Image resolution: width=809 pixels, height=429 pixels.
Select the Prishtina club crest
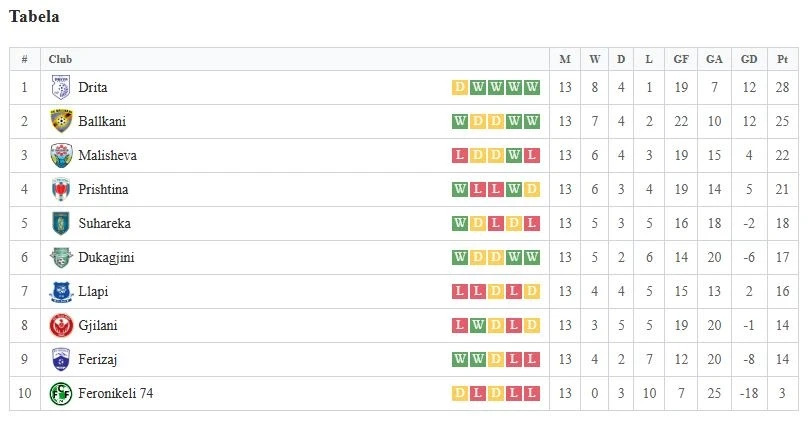click(61, 189)
